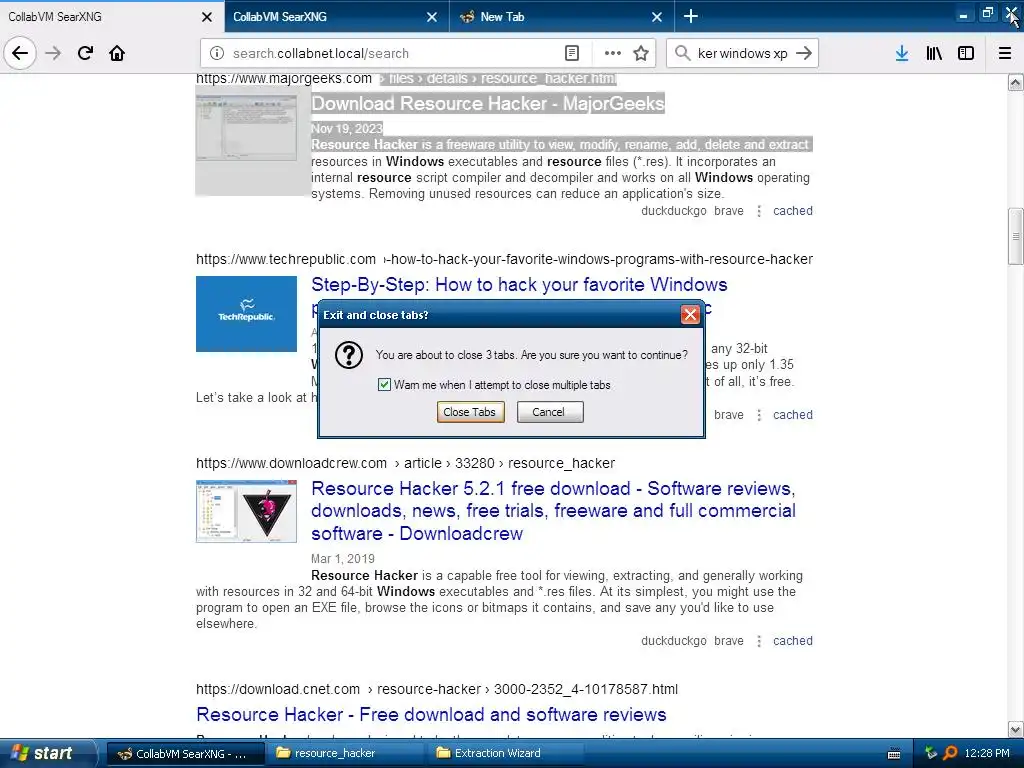Switch to resource_hacker folder in taskbar
This screenshot has height=768, width=1024.
345,754
